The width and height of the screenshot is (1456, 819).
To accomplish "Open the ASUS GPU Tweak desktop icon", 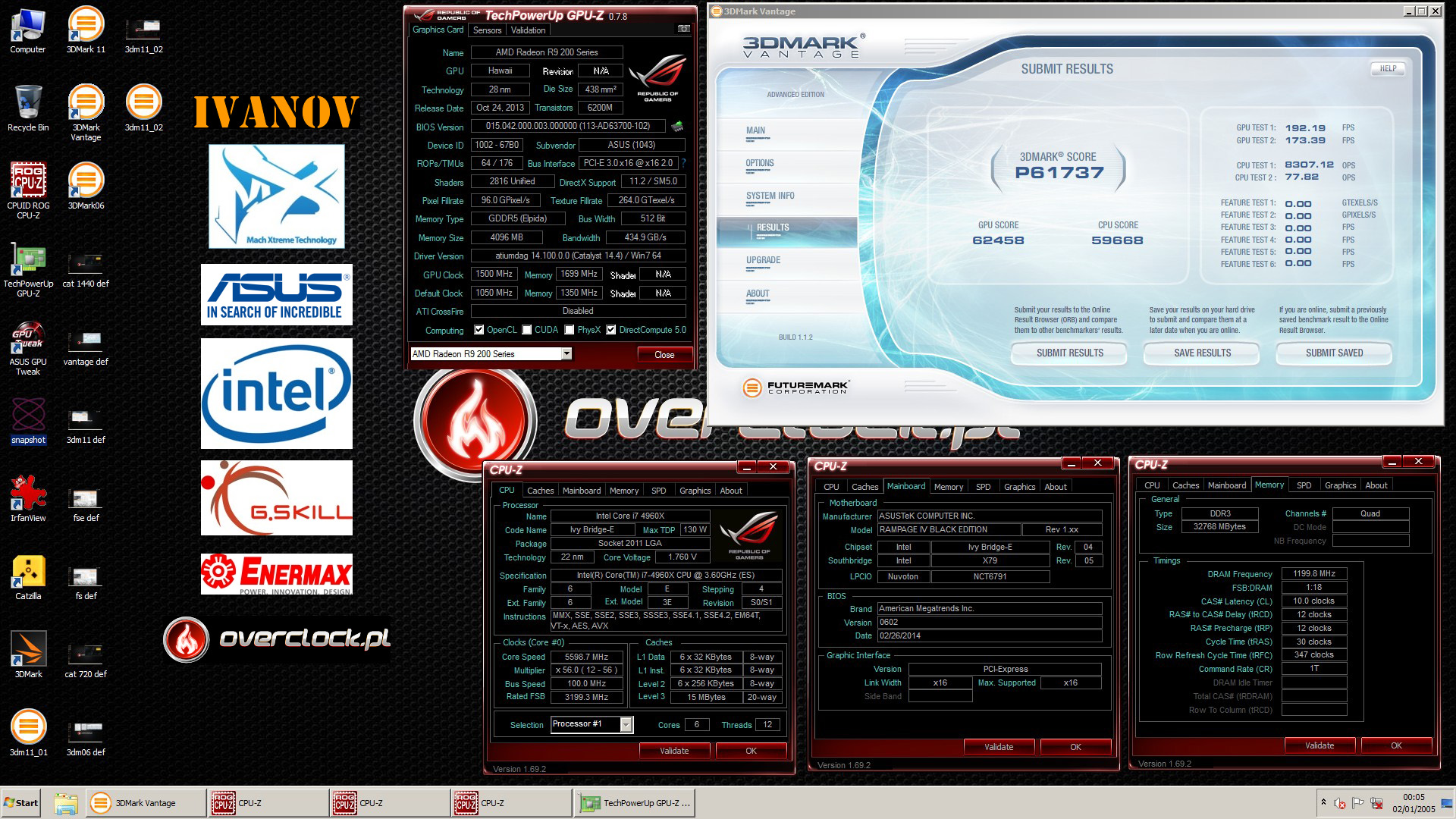I will click(x=28, y=348).
